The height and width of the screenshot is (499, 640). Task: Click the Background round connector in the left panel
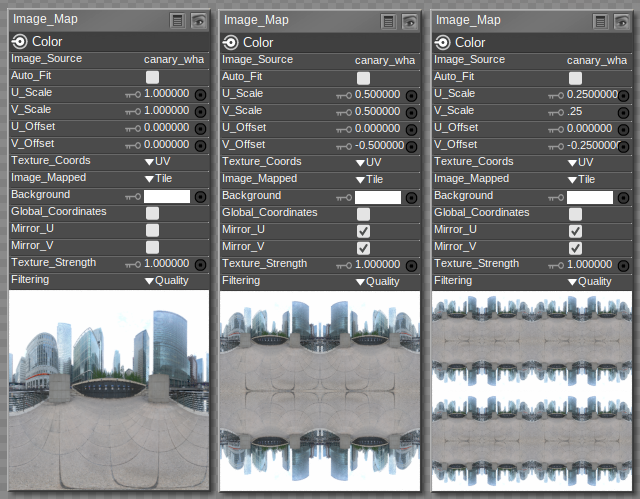tap(200, 197)
